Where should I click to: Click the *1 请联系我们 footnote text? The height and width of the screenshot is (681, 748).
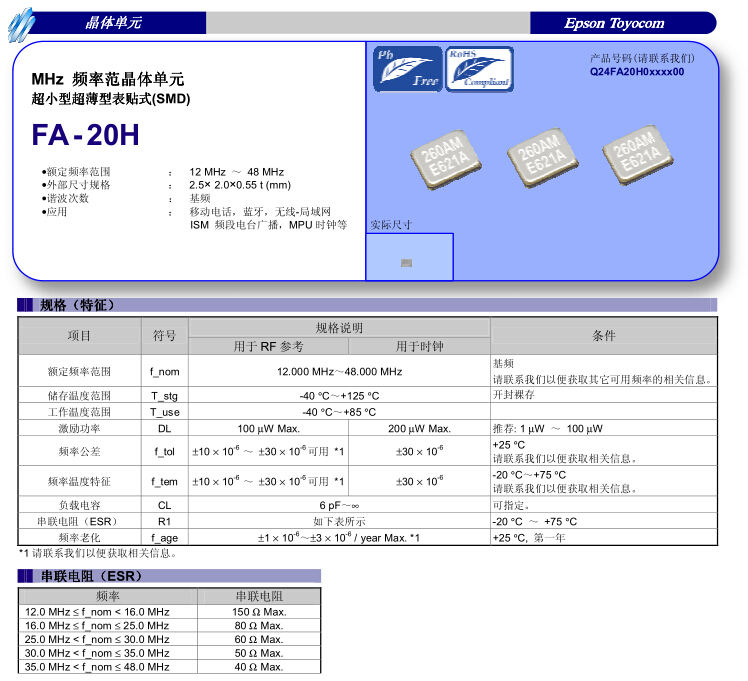98,553
